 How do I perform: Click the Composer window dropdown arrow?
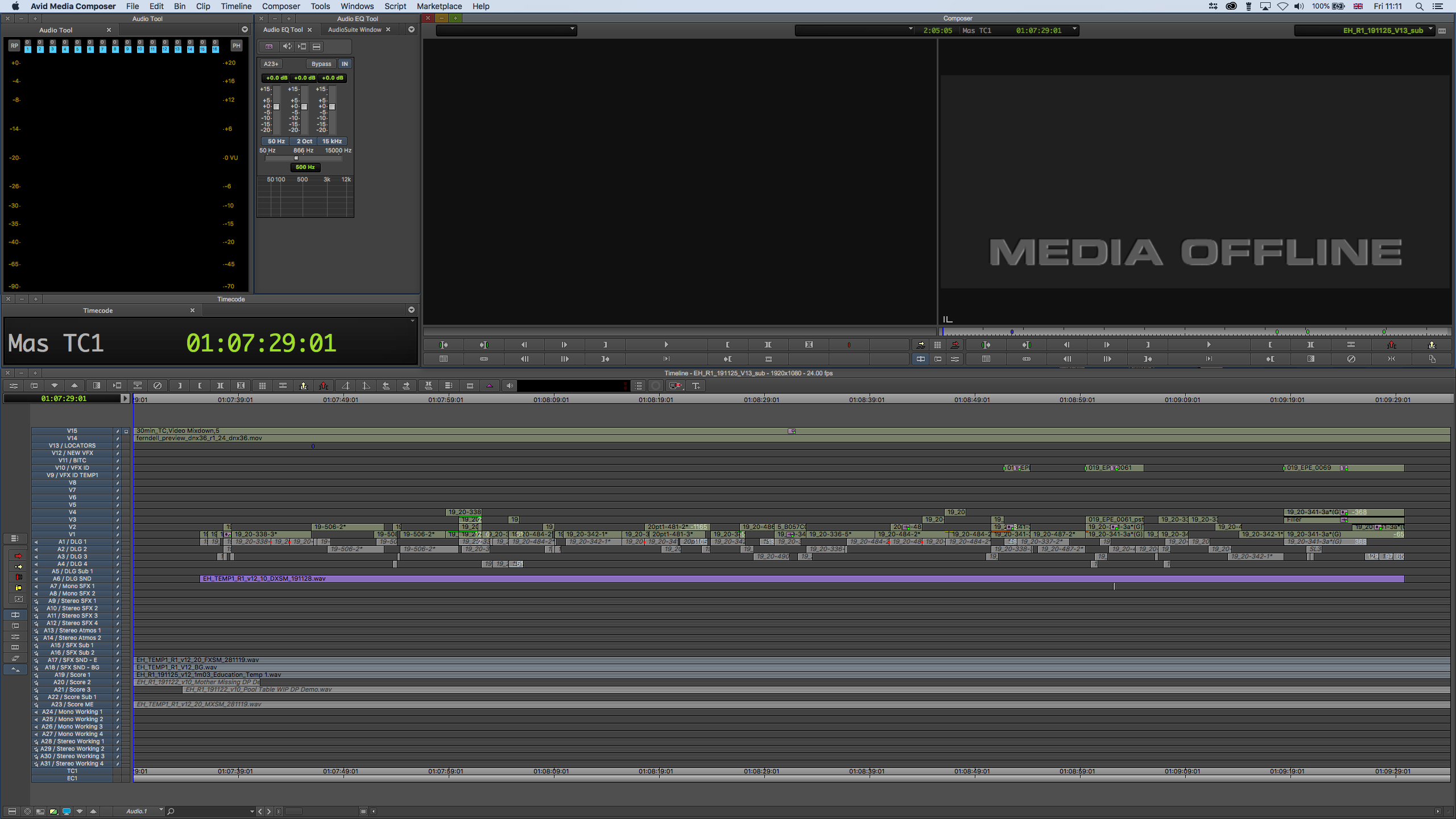[x=1074, y=29]
